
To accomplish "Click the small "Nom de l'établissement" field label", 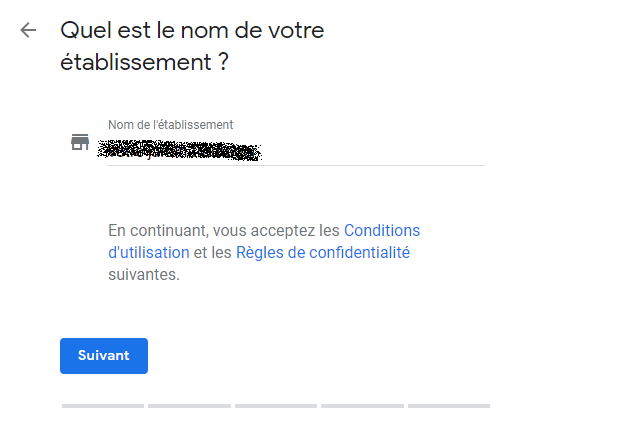I will pos(171,125).
